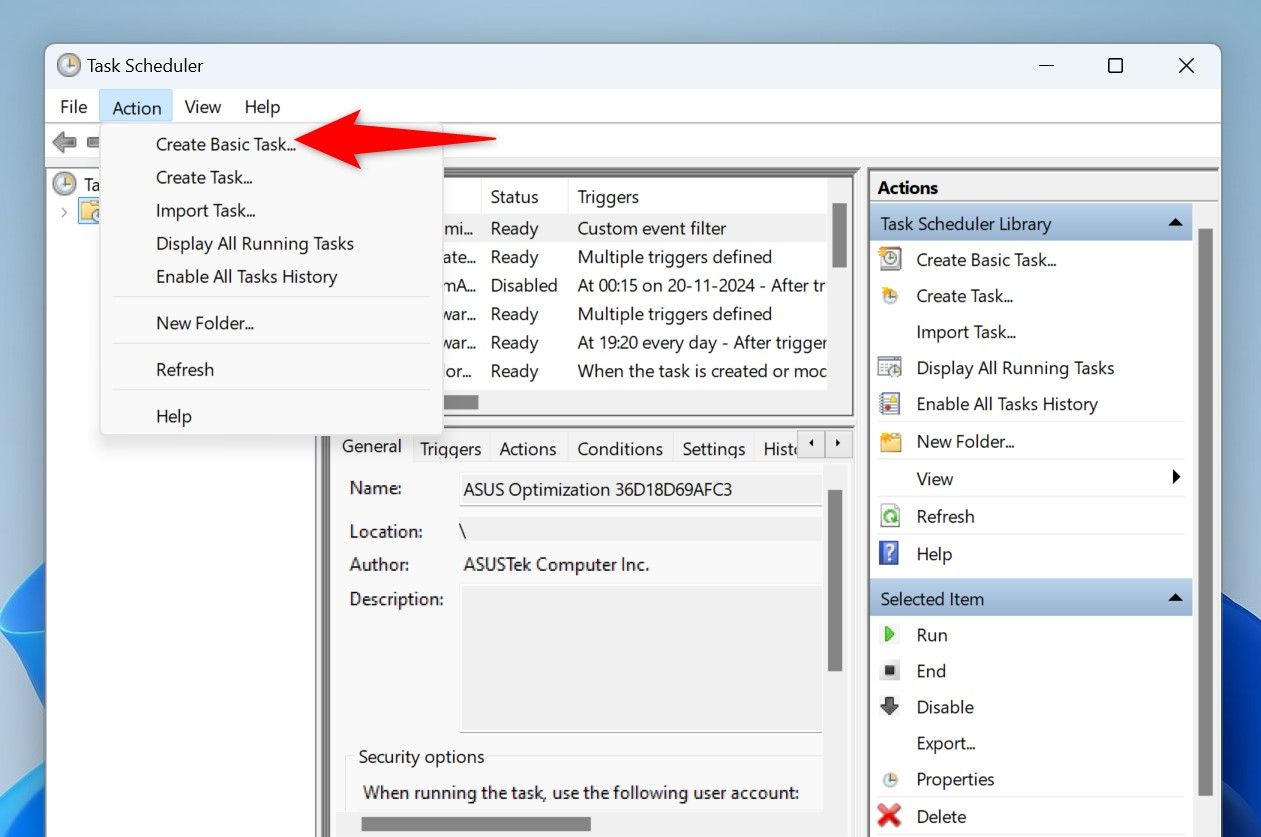Click the New Folder icon in Actions pane
The image size is (1261, 837).
889,441
